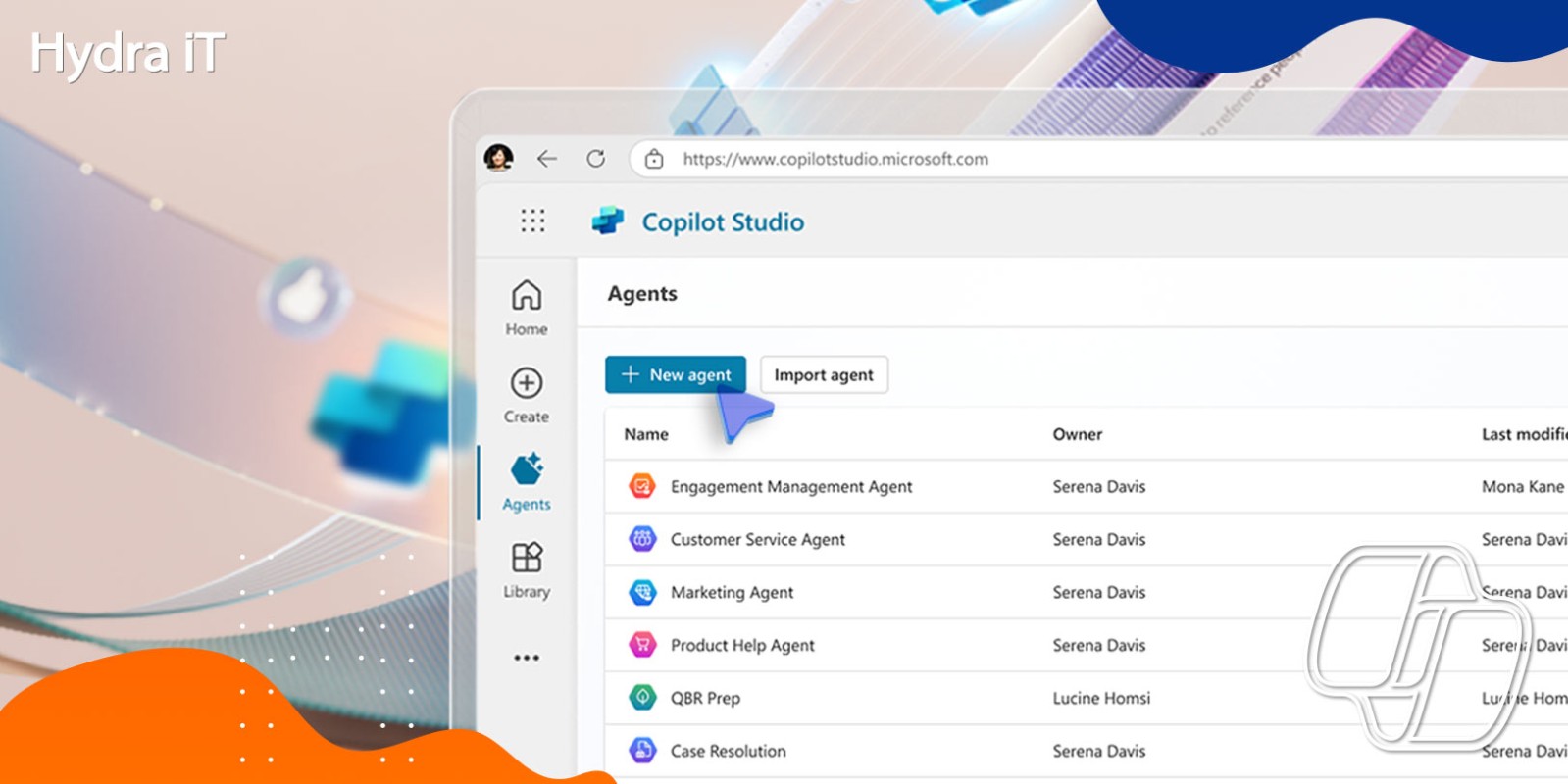The height and width of the screenshot is (784, 1568).
Task: Sort by the Owner column header
Action: [x=1078, y=434]
